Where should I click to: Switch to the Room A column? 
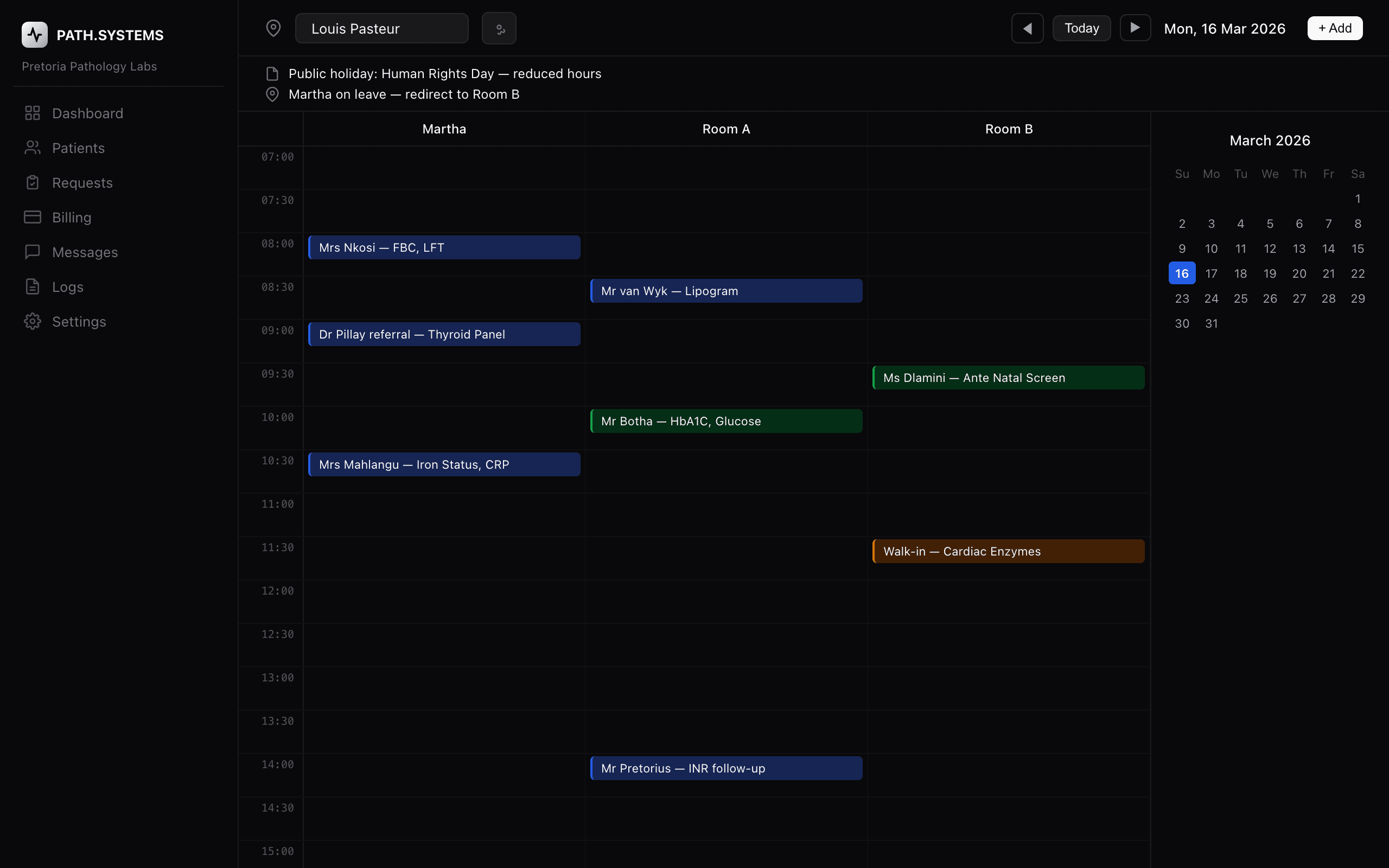[725, 129]
